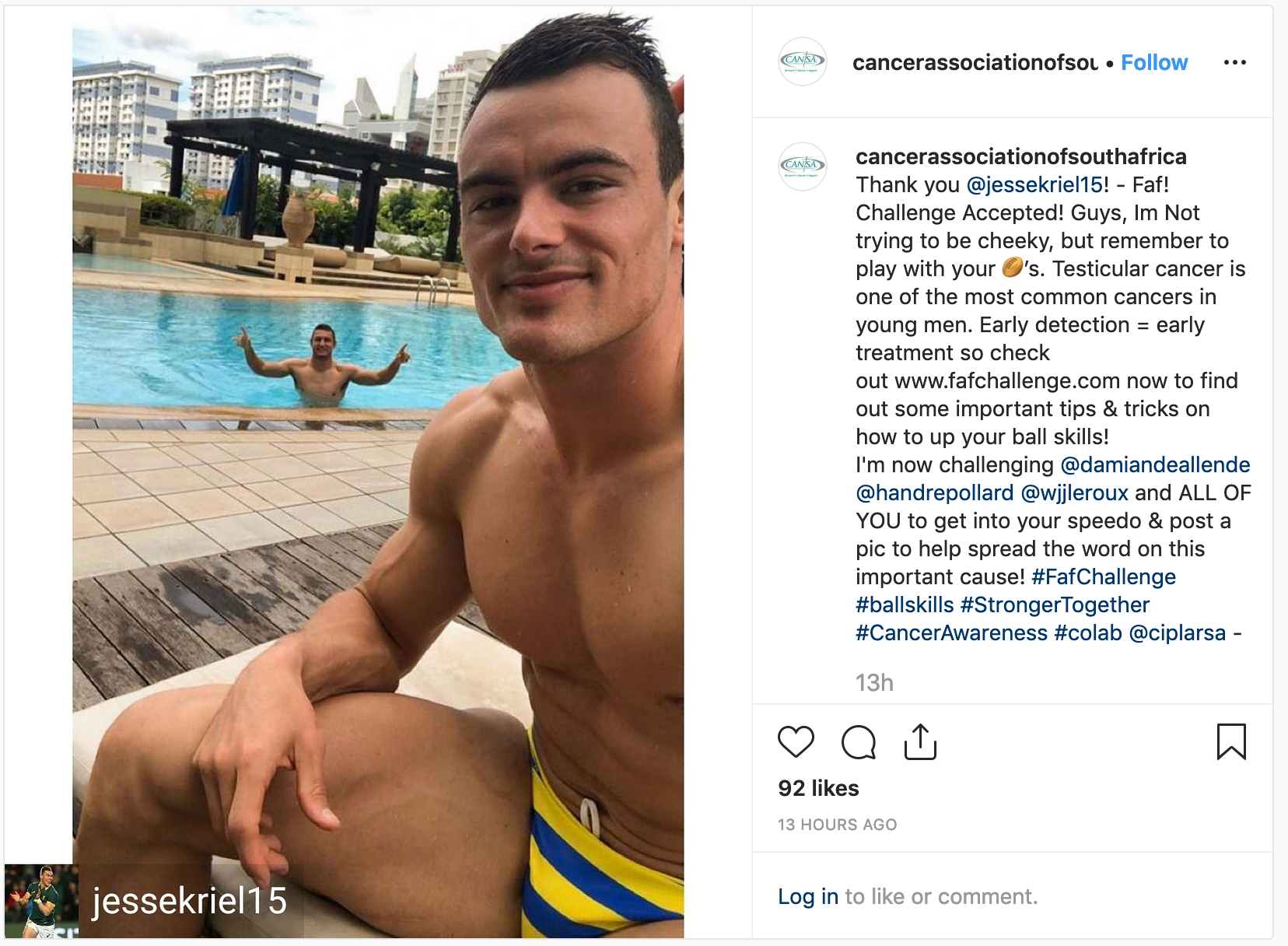View the 92 likes list
Image resolution: width=1288 pixels, height=946 pixels.
[x=818, y=788]
